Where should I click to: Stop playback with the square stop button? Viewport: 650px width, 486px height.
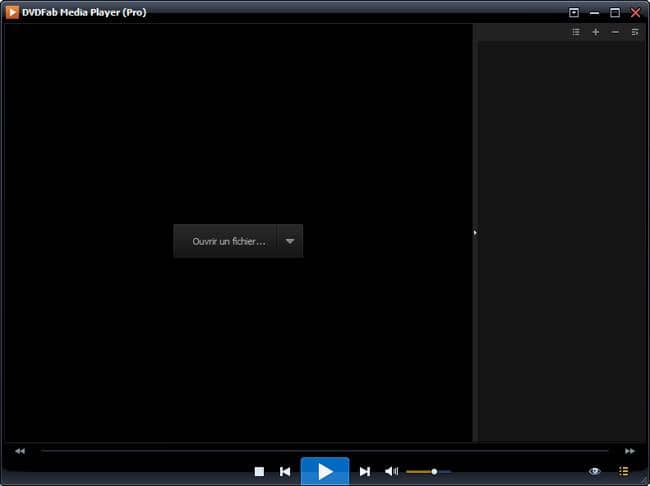260,471
